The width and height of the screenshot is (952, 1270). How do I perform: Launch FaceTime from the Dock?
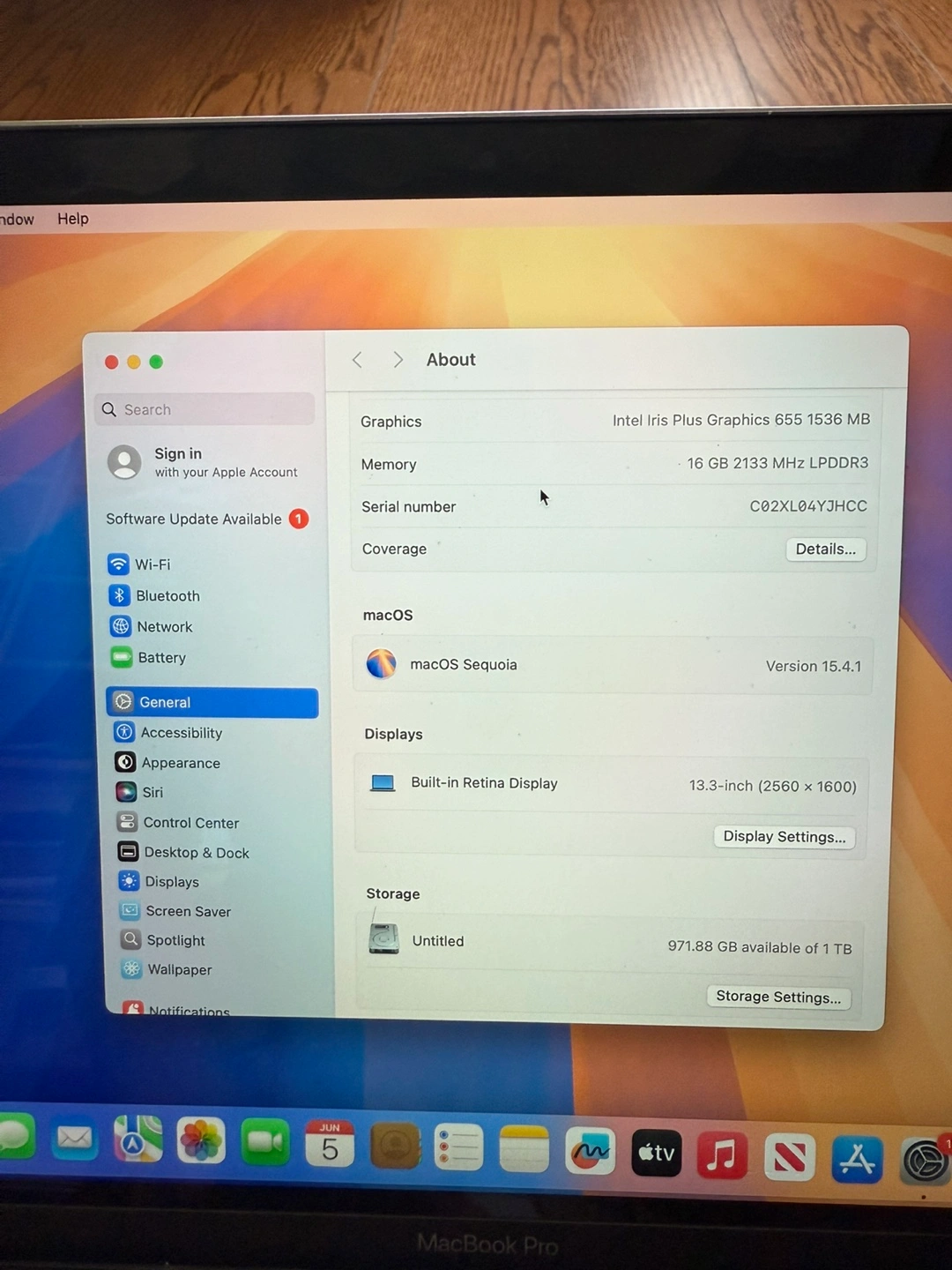click(x=265, y=1142)
